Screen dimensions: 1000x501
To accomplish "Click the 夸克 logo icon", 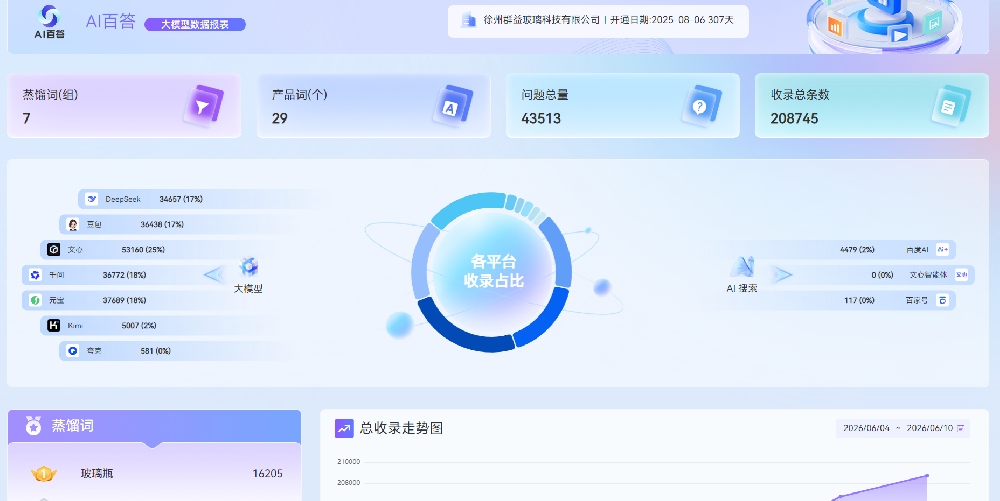I will 73,351.
